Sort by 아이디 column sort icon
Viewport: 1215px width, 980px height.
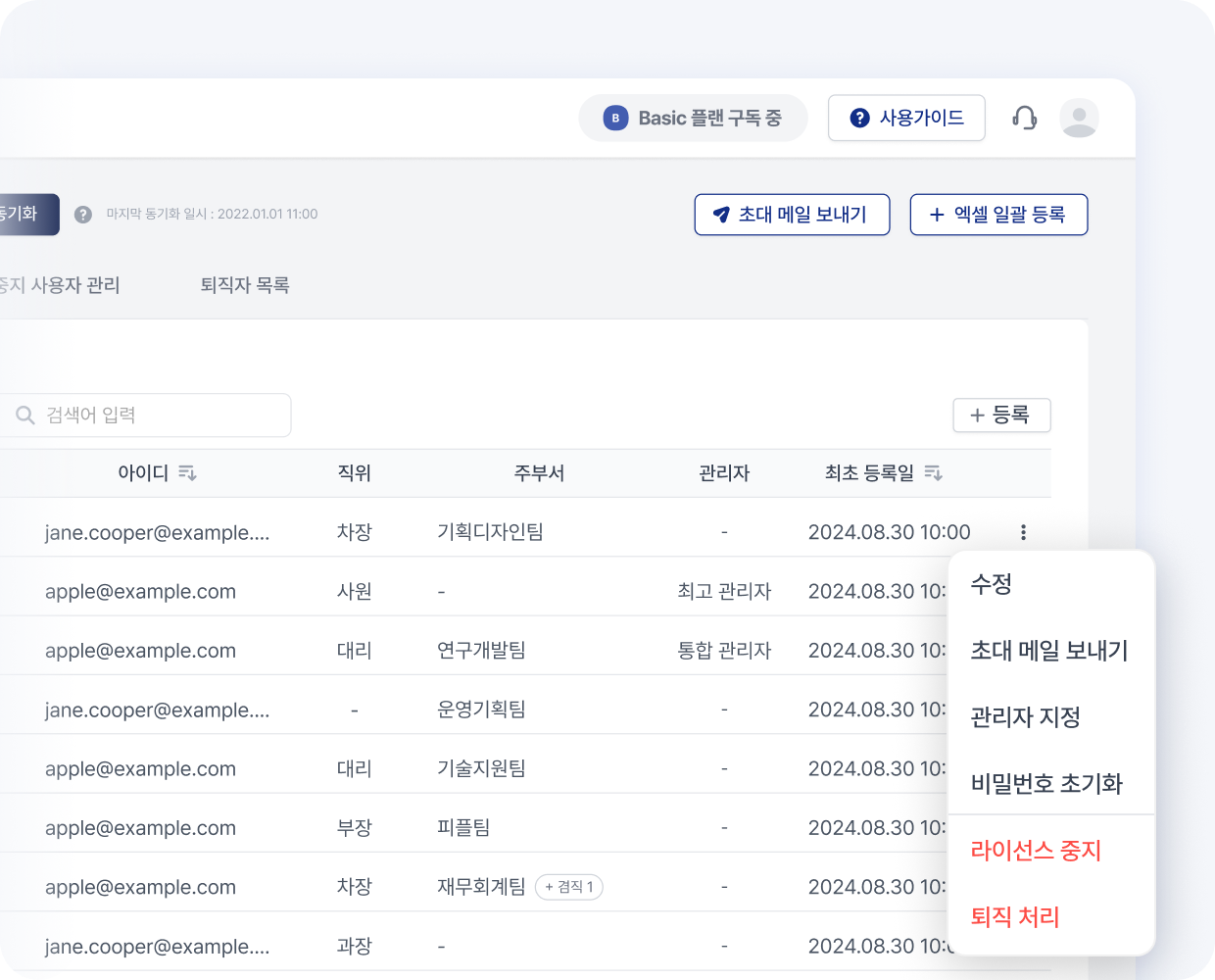click(188, 473)
